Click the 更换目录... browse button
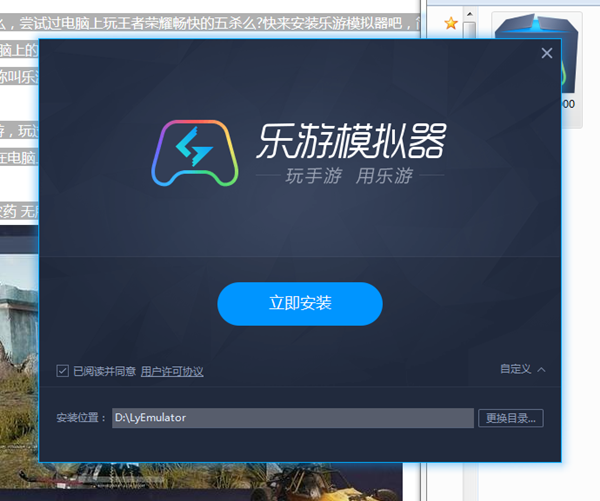The height and width of the screenshot is (501, 600). coord(510,418)
